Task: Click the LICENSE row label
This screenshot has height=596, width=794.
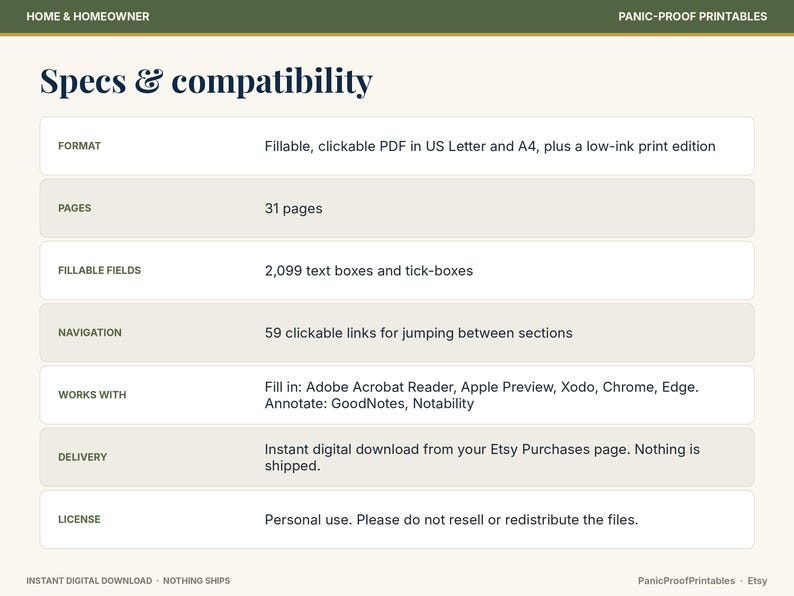Action: tap(79, 520)
